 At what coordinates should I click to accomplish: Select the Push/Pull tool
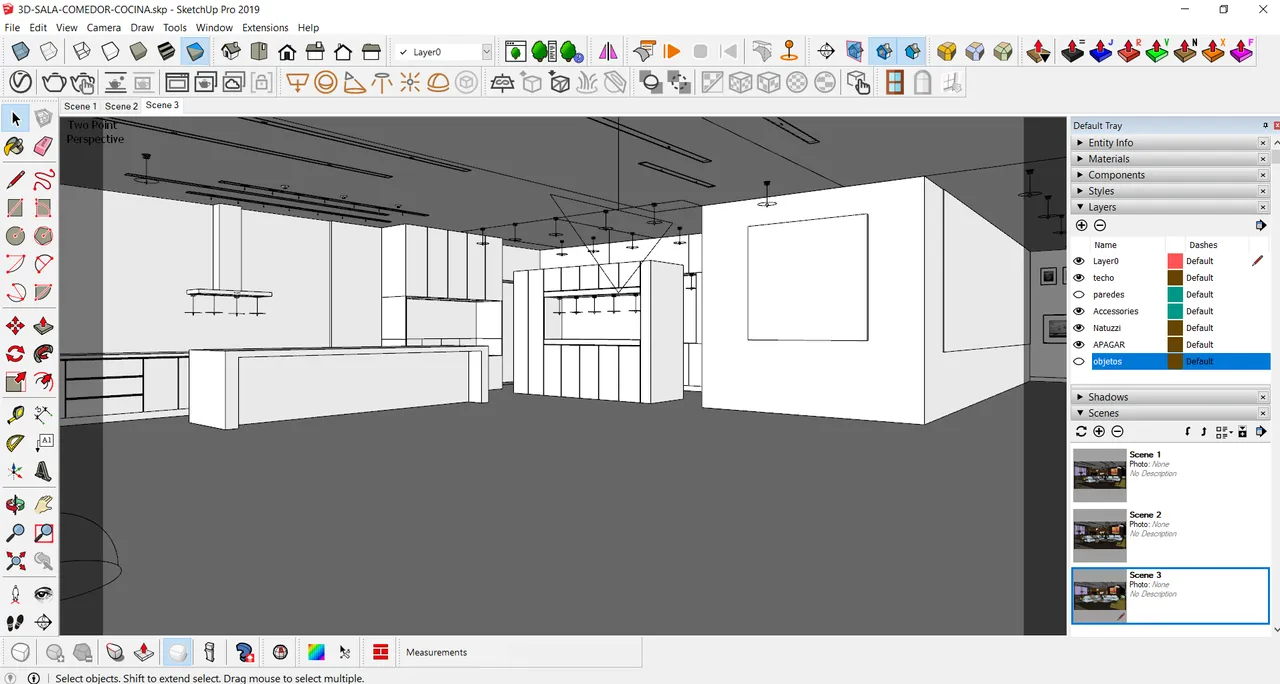(43, 326)
